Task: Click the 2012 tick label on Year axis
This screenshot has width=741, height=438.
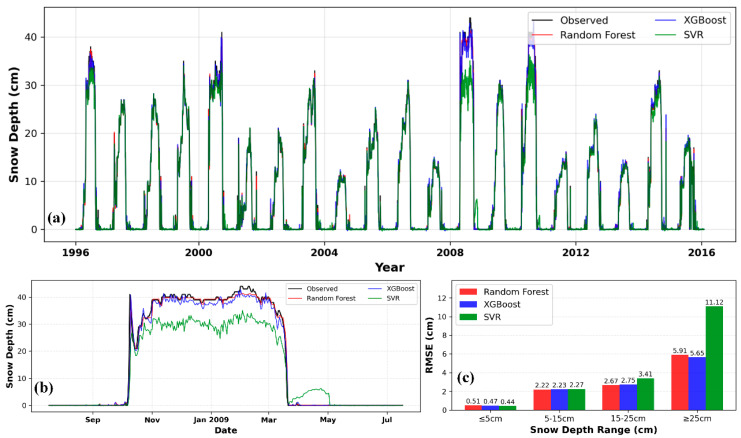Action: 576,252
